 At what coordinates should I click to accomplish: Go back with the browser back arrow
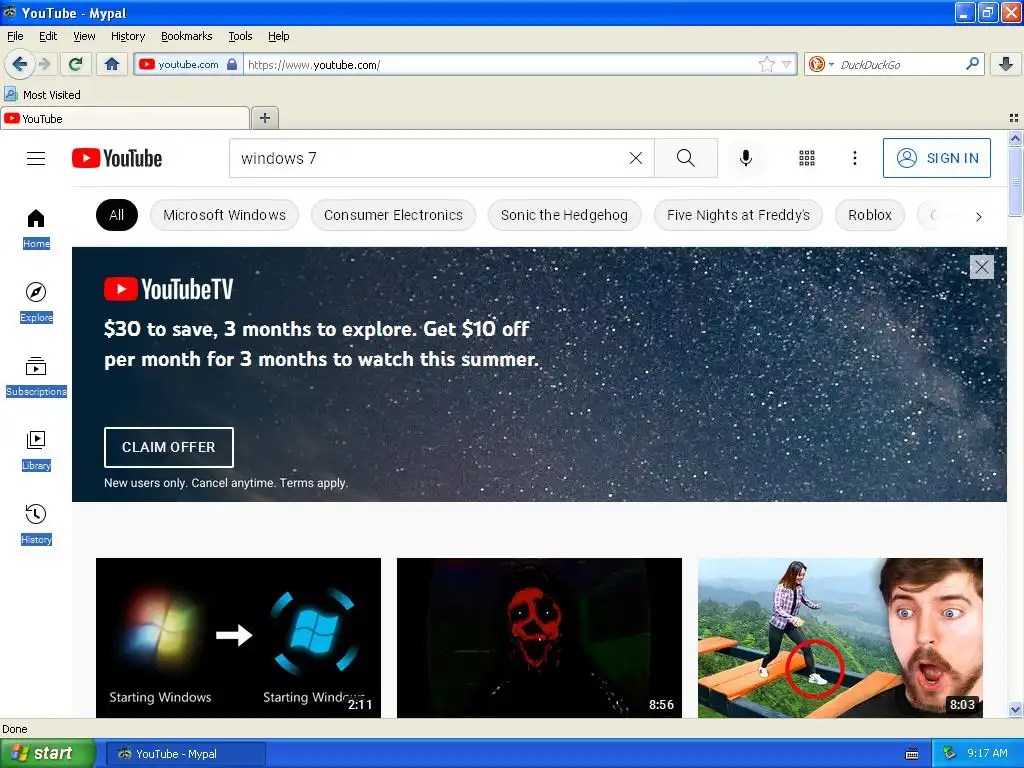tap(19, 64)
